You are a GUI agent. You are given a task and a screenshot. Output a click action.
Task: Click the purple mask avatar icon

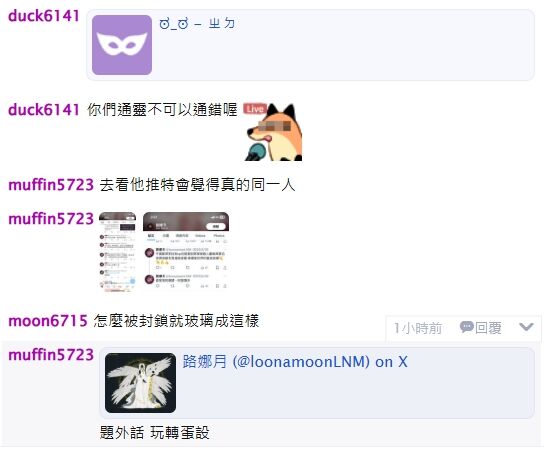tap(122, 45)
